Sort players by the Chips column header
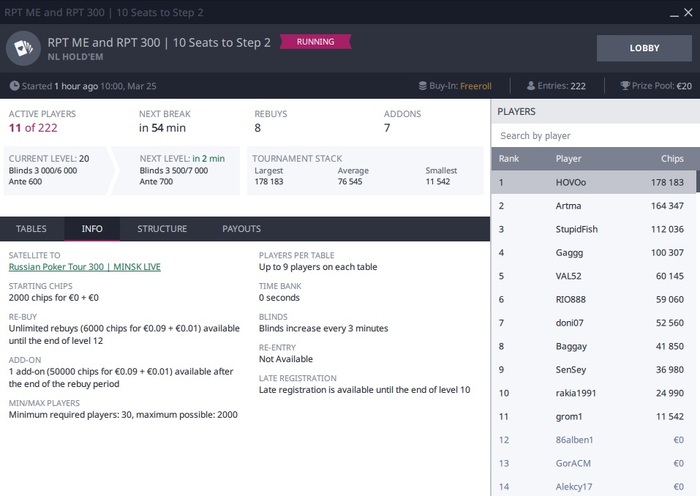 tap(672, 158)
